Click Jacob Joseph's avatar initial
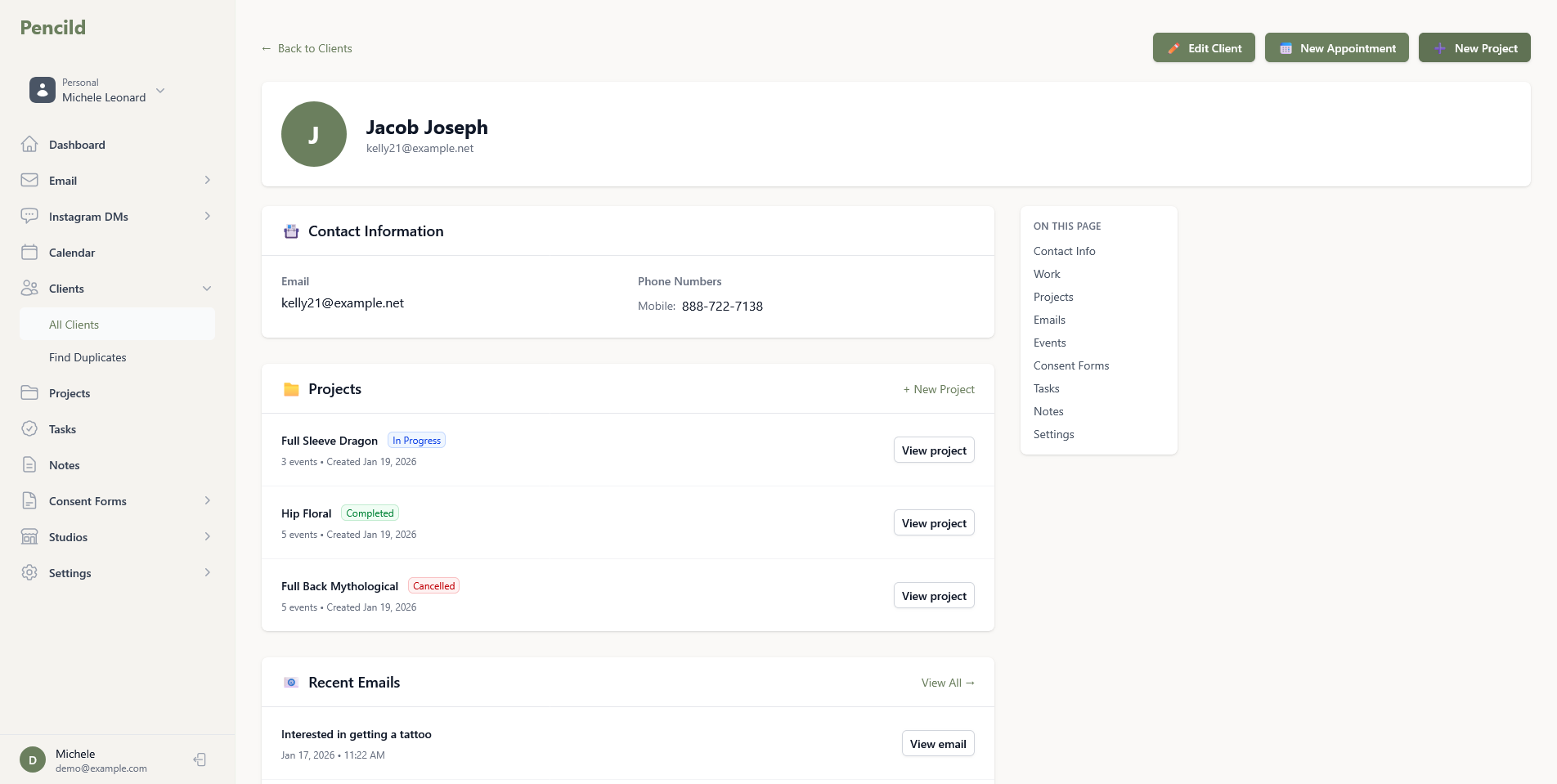This screenshot has width=1557, height=784. pos(313,134)
